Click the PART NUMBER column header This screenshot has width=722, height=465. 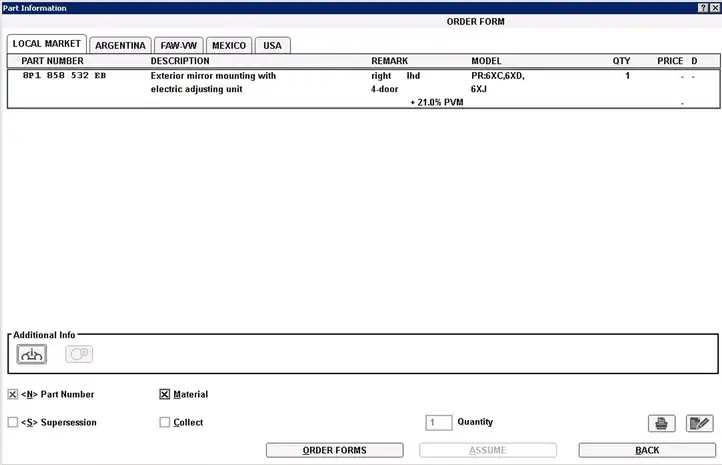(x=52, y=61)
